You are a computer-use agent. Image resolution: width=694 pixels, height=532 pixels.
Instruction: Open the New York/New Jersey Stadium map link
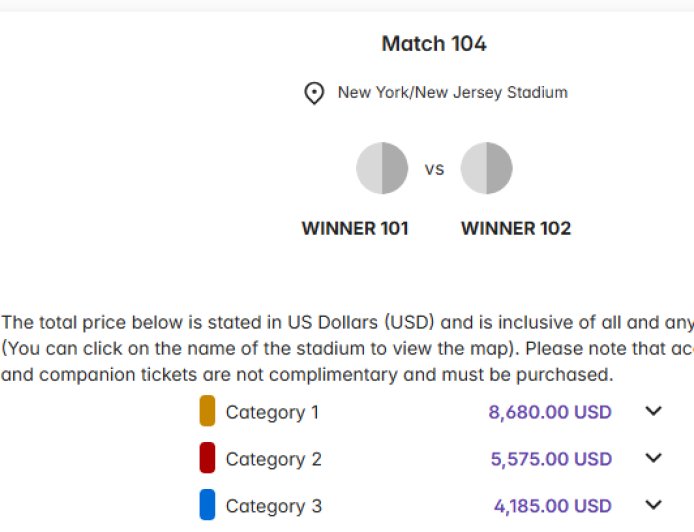(452, 93)
